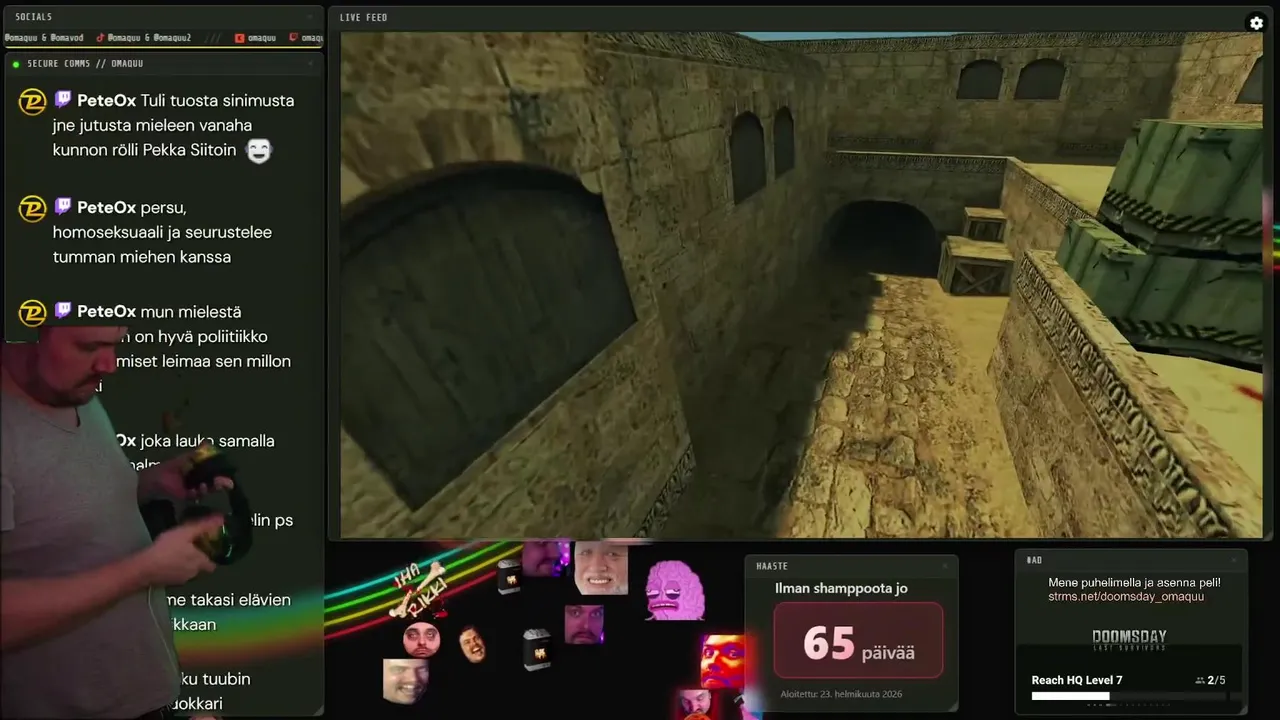Click the 'Ilman shamppoota jo' heading
Image resolution: width=1280 pixels, height=720 pixels.
tap(841, 588)
